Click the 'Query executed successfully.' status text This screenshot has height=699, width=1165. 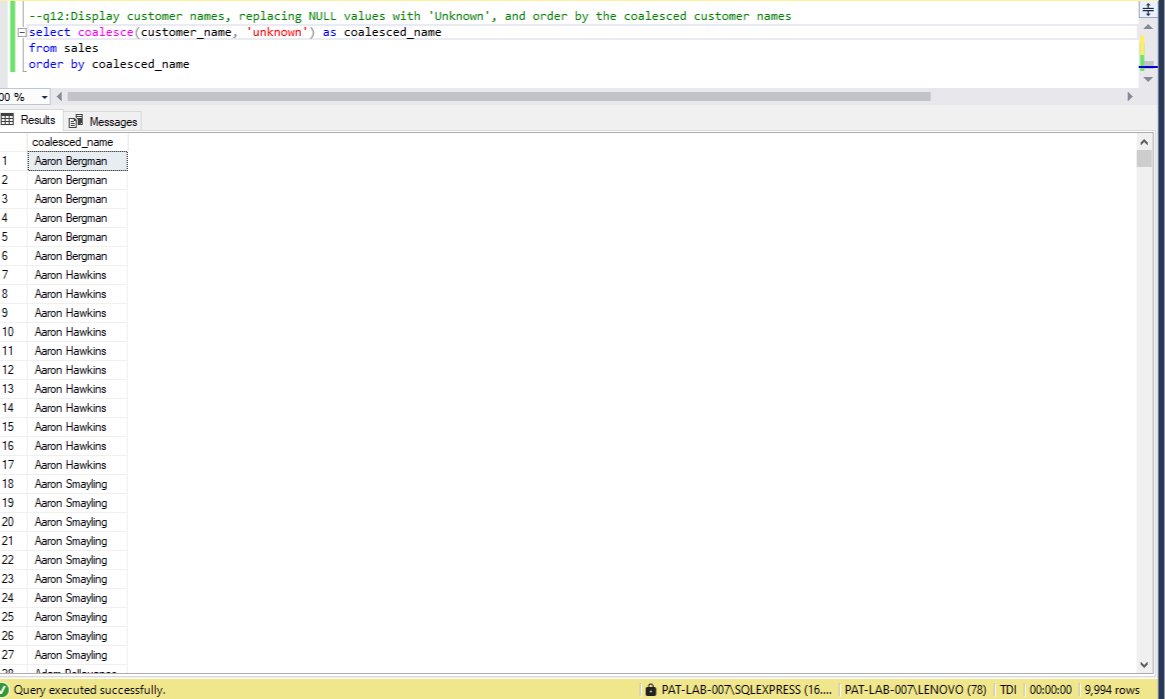click(89, 690)
